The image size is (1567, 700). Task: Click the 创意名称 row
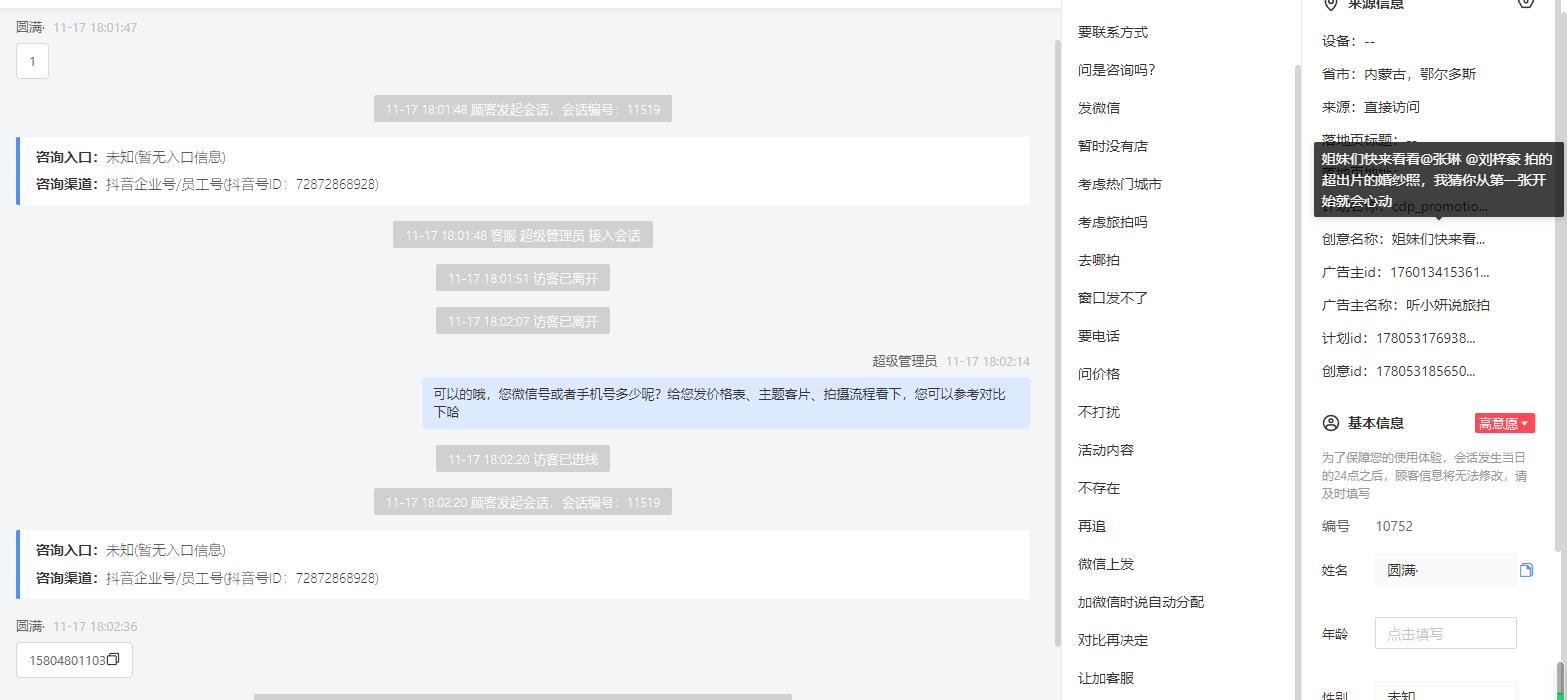(1404, 239)
